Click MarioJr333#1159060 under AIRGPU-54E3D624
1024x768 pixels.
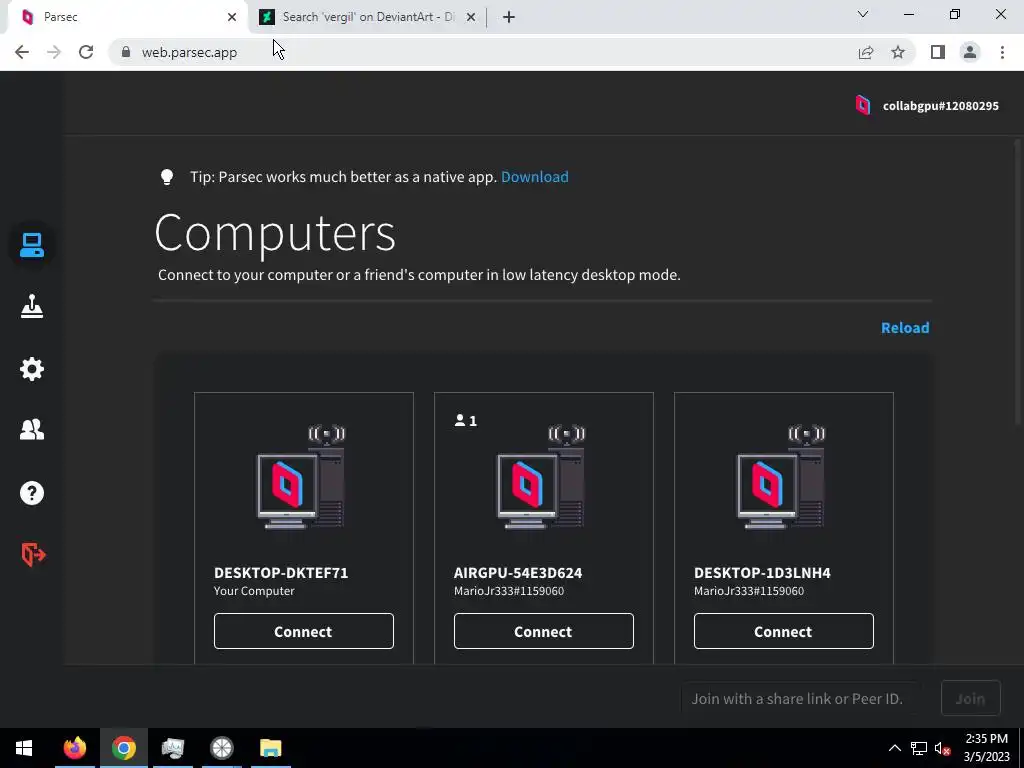[x=509, y=591]
